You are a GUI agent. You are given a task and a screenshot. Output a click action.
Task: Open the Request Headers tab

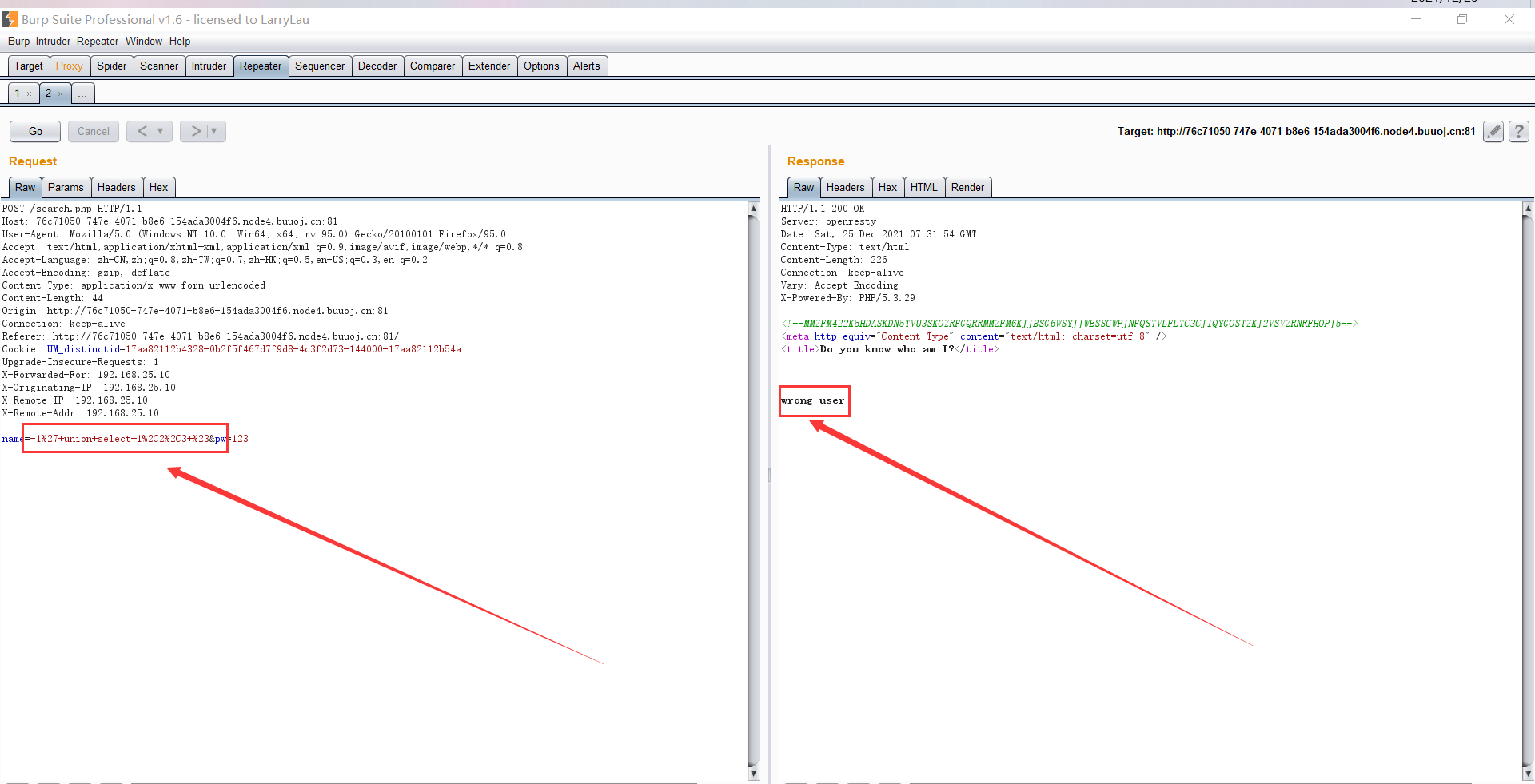point(117,188)
